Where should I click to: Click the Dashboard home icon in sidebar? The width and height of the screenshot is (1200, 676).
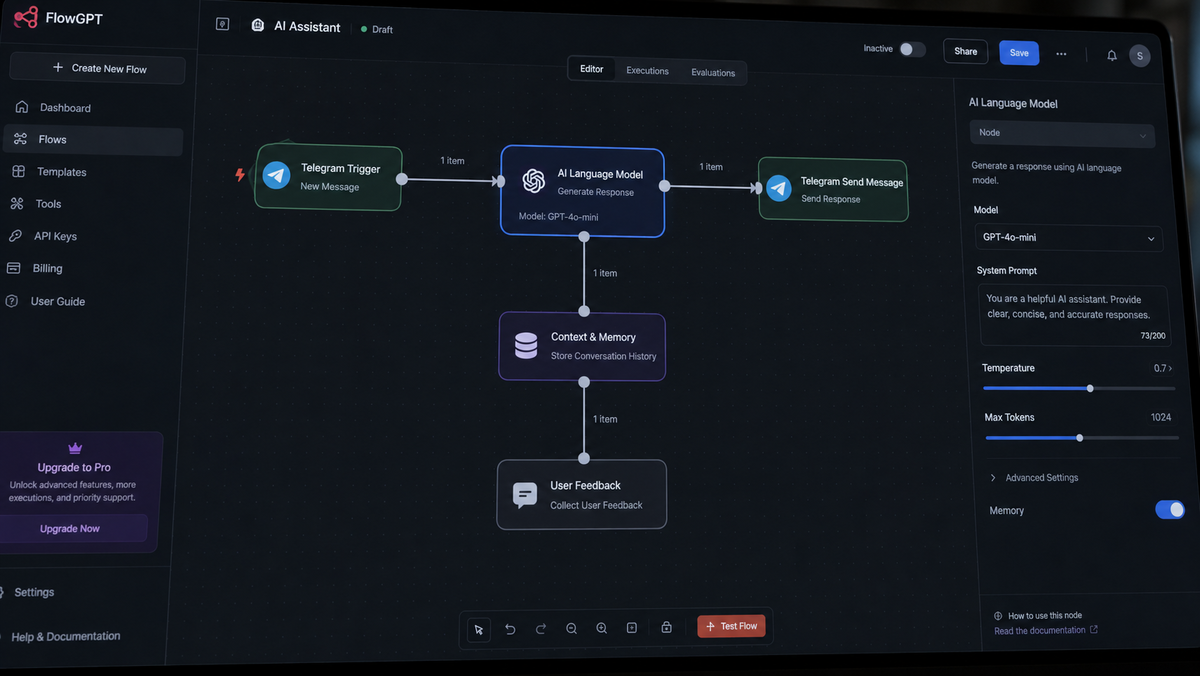(x=21, y=107)
